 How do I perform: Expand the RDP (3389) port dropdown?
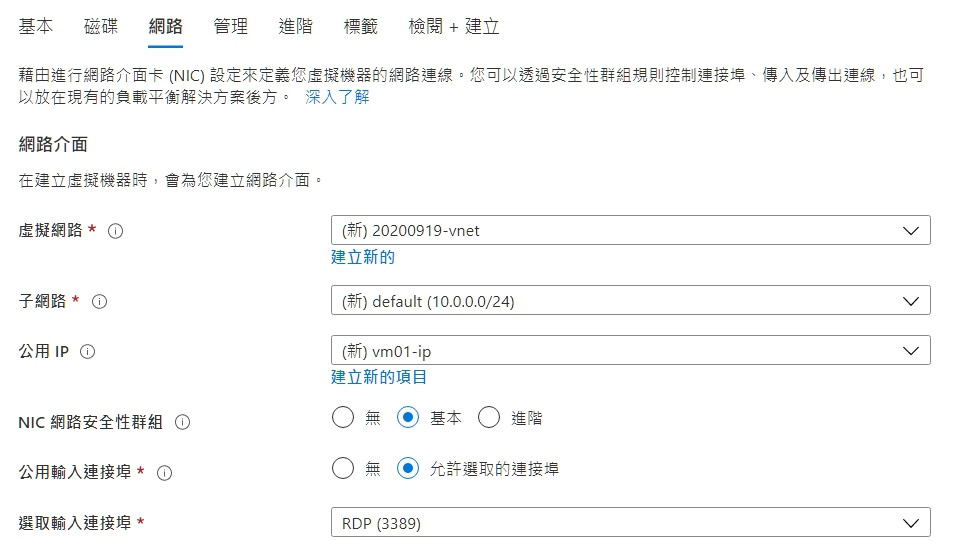[630, 522]
